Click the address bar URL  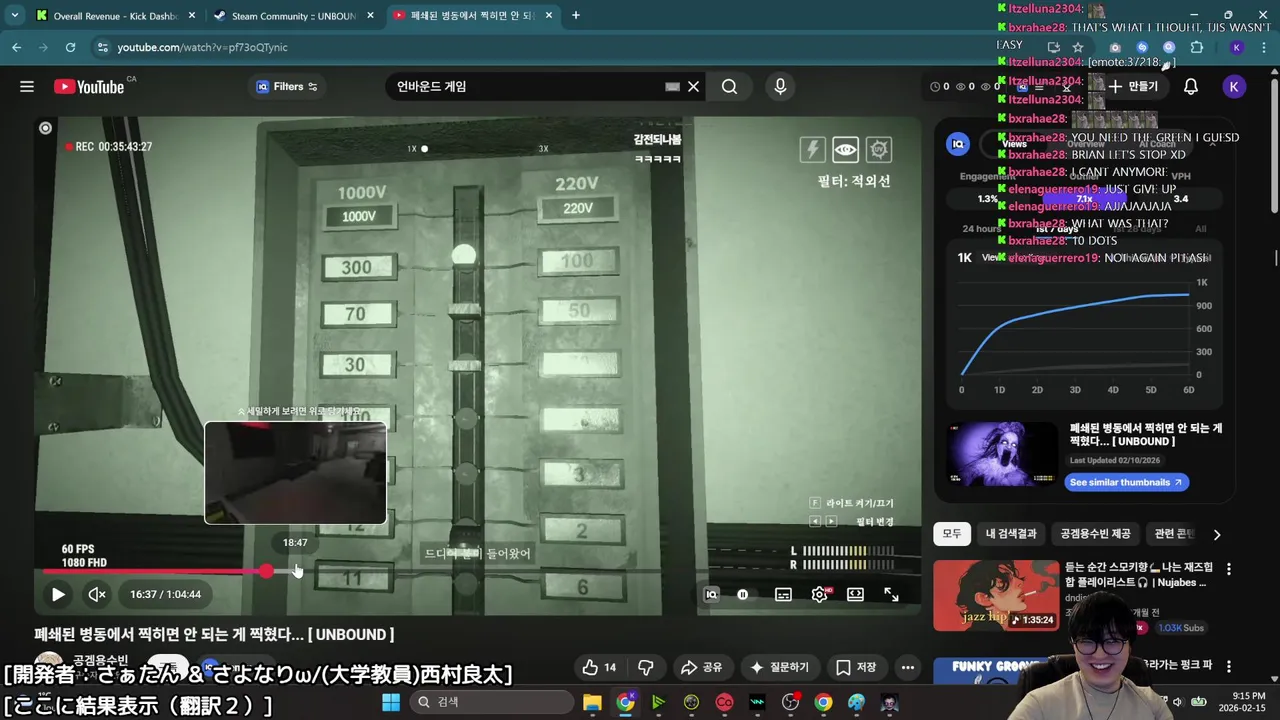(202, 47)
